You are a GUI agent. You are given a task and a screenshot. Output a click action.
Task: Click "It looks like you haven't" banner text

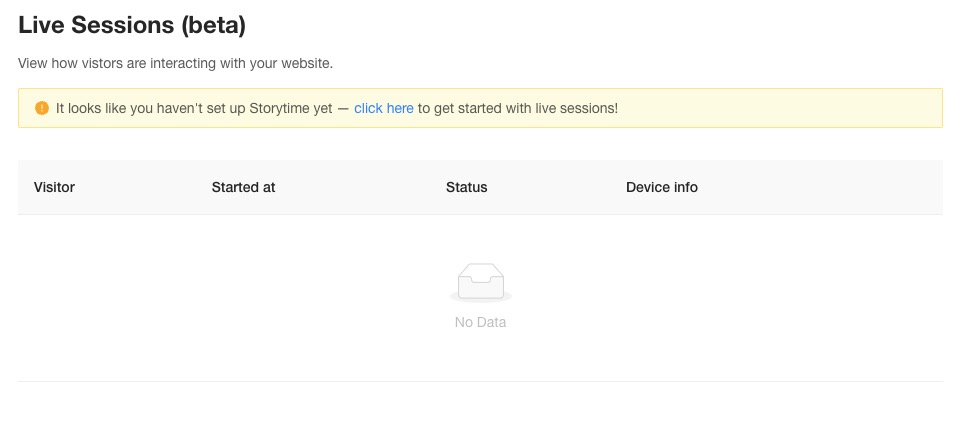point(130,108)
